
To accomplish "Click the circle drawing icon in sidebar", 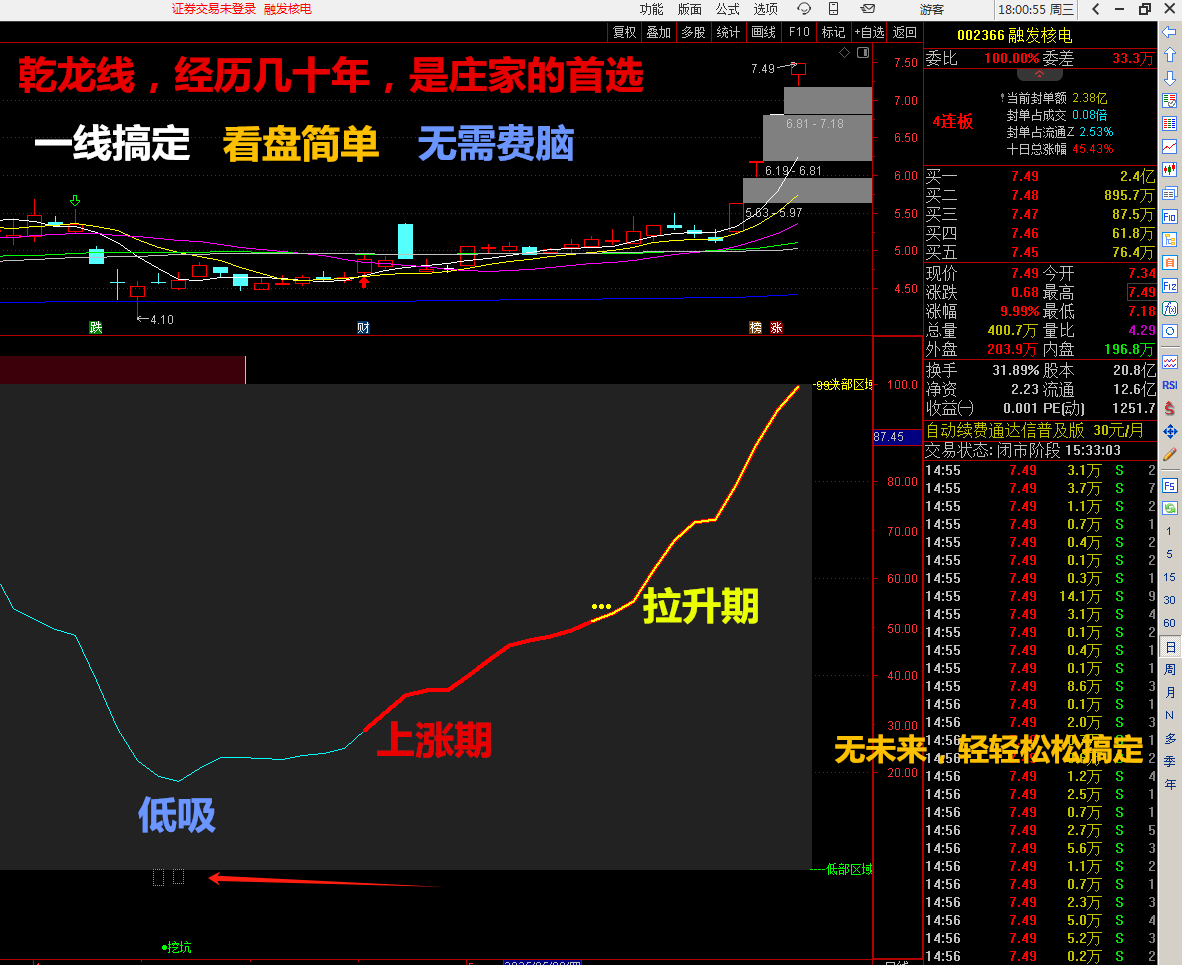I will 1169,331.
